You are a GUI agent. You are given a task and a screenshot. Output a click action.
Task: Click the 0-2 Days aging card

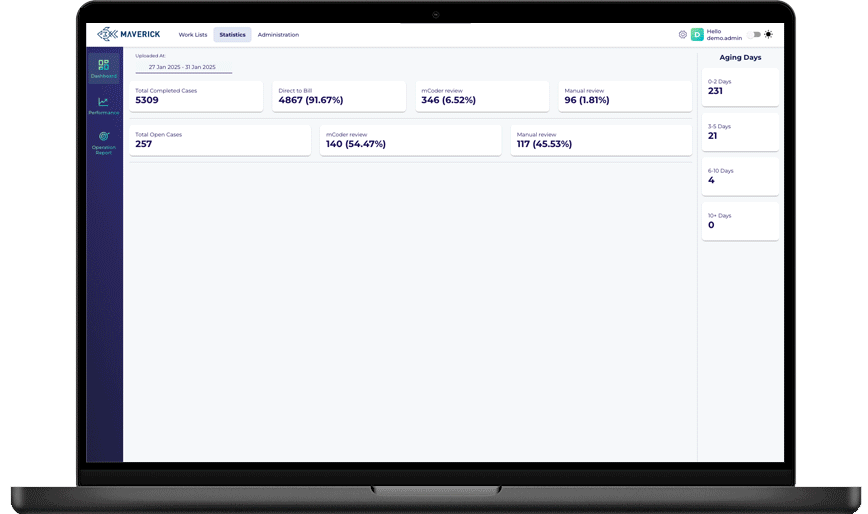[x=740, y=87]
